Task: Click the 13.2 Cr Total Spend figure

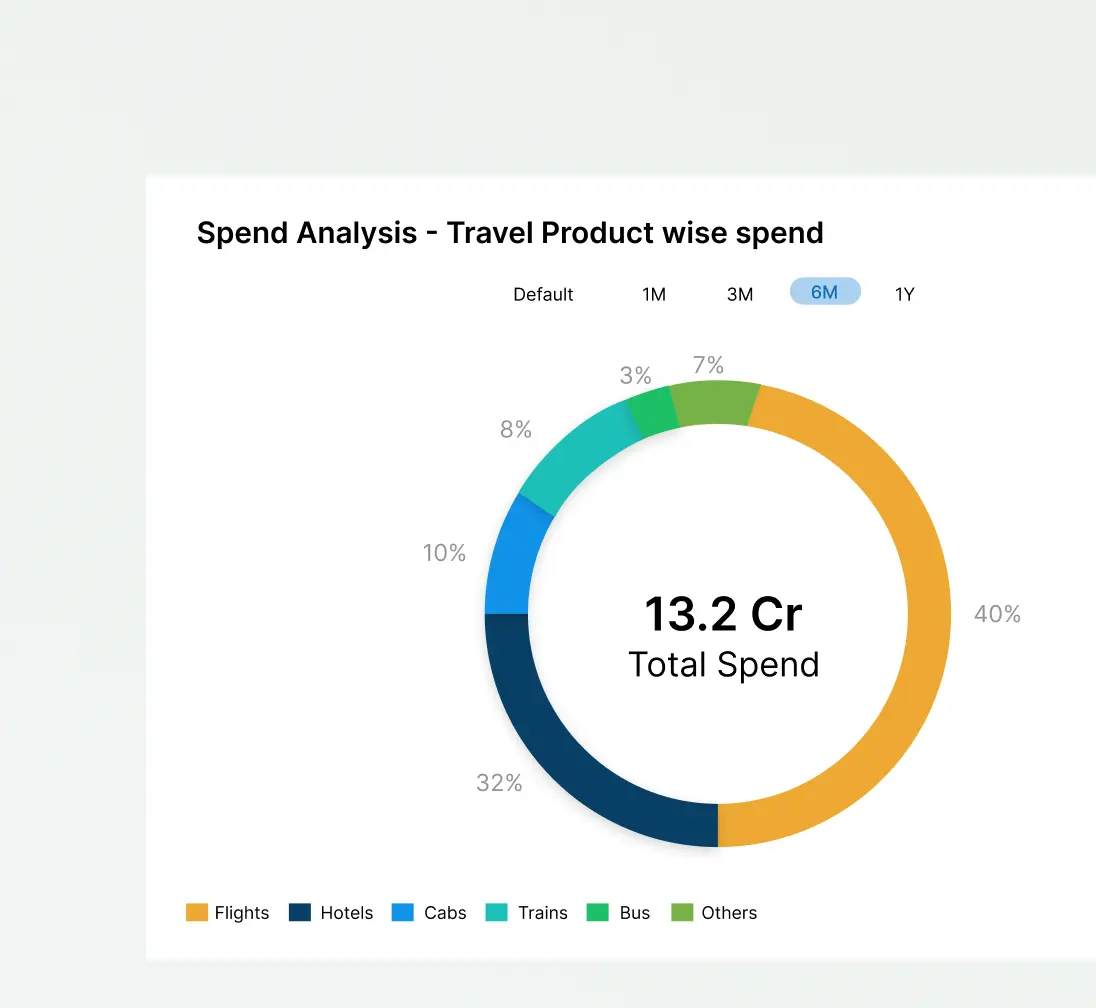Action: click(x=722, y=614)
